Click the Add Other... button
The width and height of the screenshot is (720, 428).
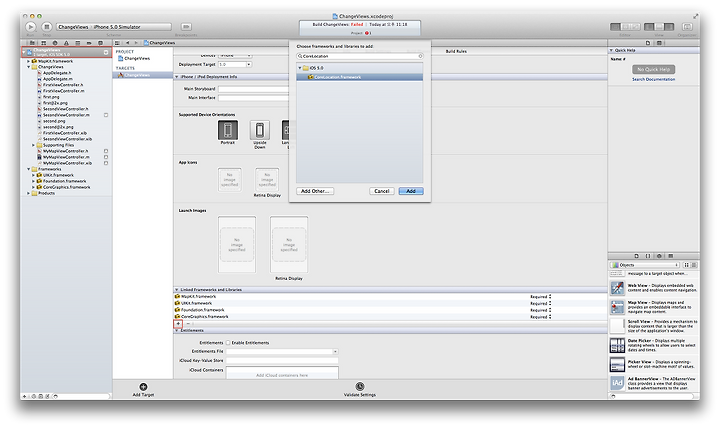click(x=315, y=191)
